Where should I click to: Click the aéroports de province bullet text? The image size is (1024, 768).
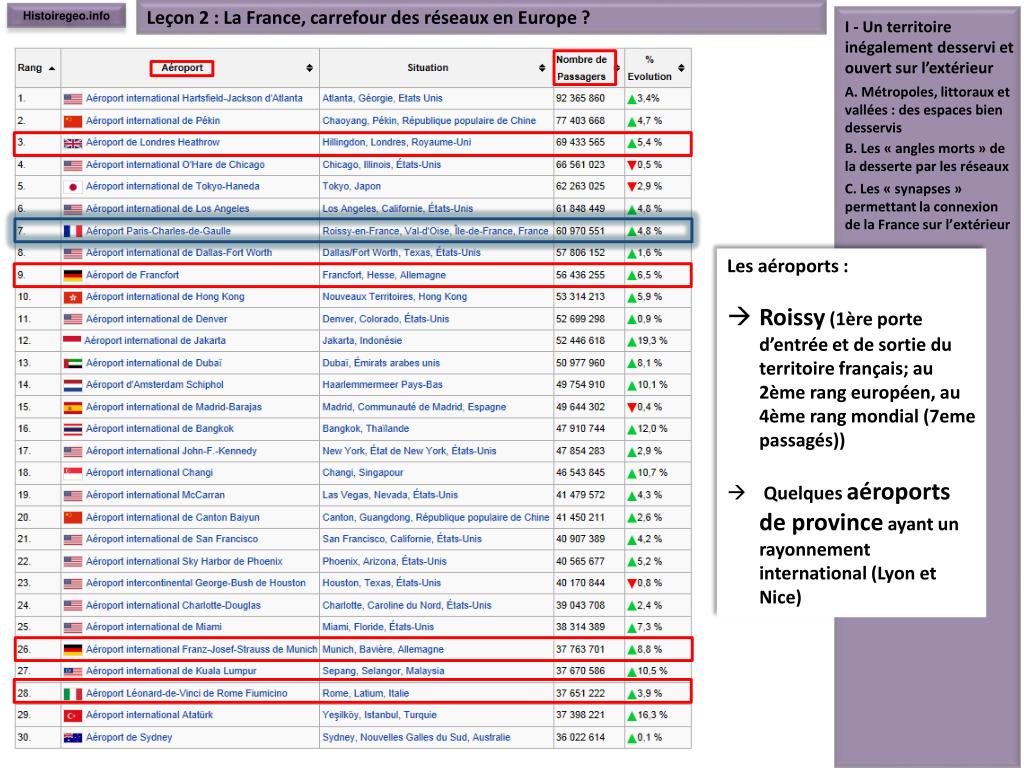point(858,543)
